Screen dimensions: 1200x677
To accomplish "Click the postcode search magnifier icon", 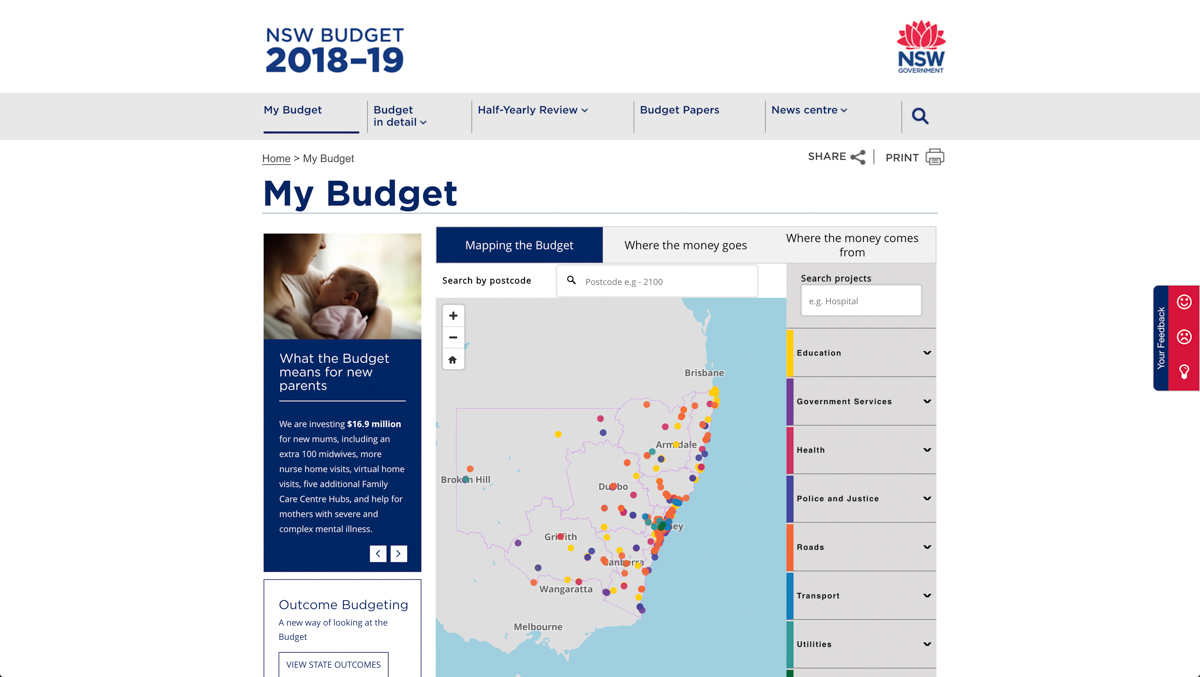I will click(x=571, y=281).
